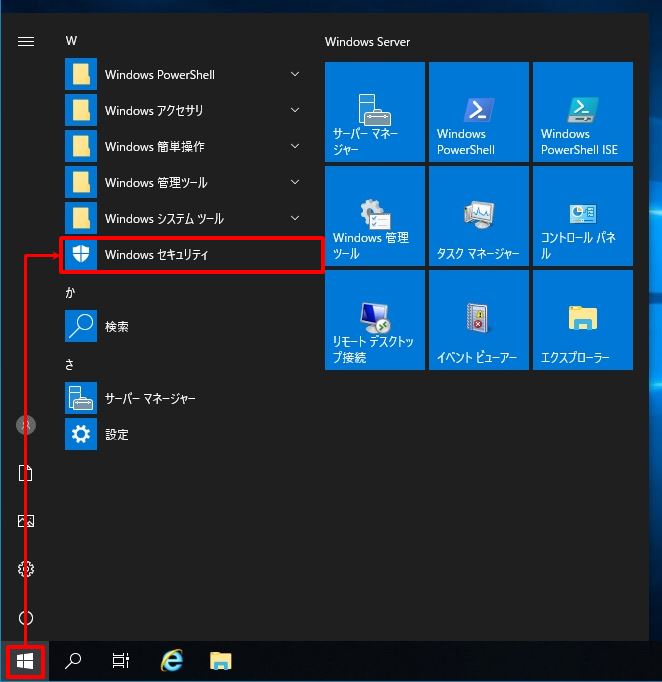Expand the Windows 簡単操作 folder chevron

pyautogui.click(x=295, y=146)
